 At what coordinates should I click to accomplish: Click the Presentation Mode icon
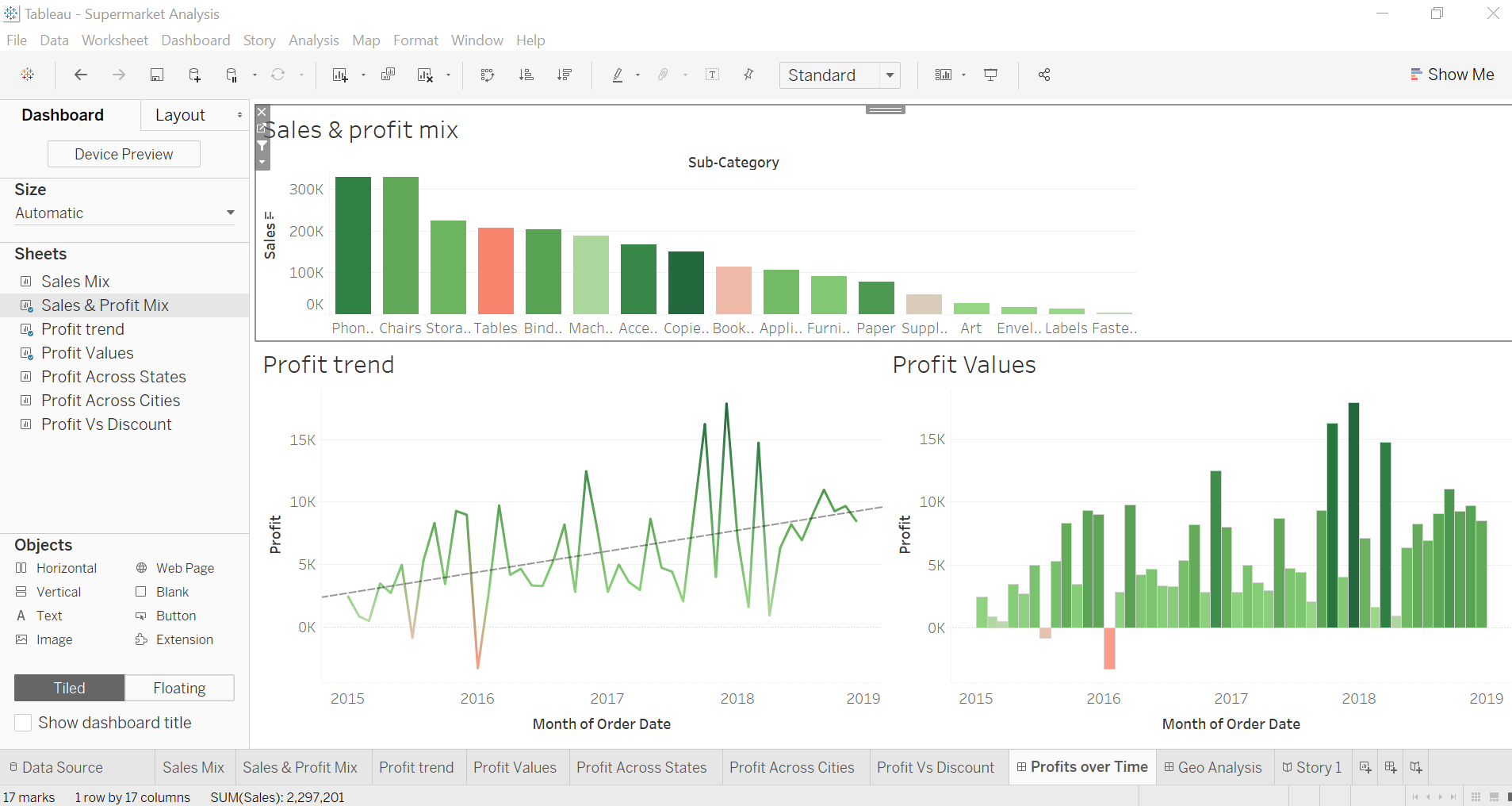click(991, 75)
